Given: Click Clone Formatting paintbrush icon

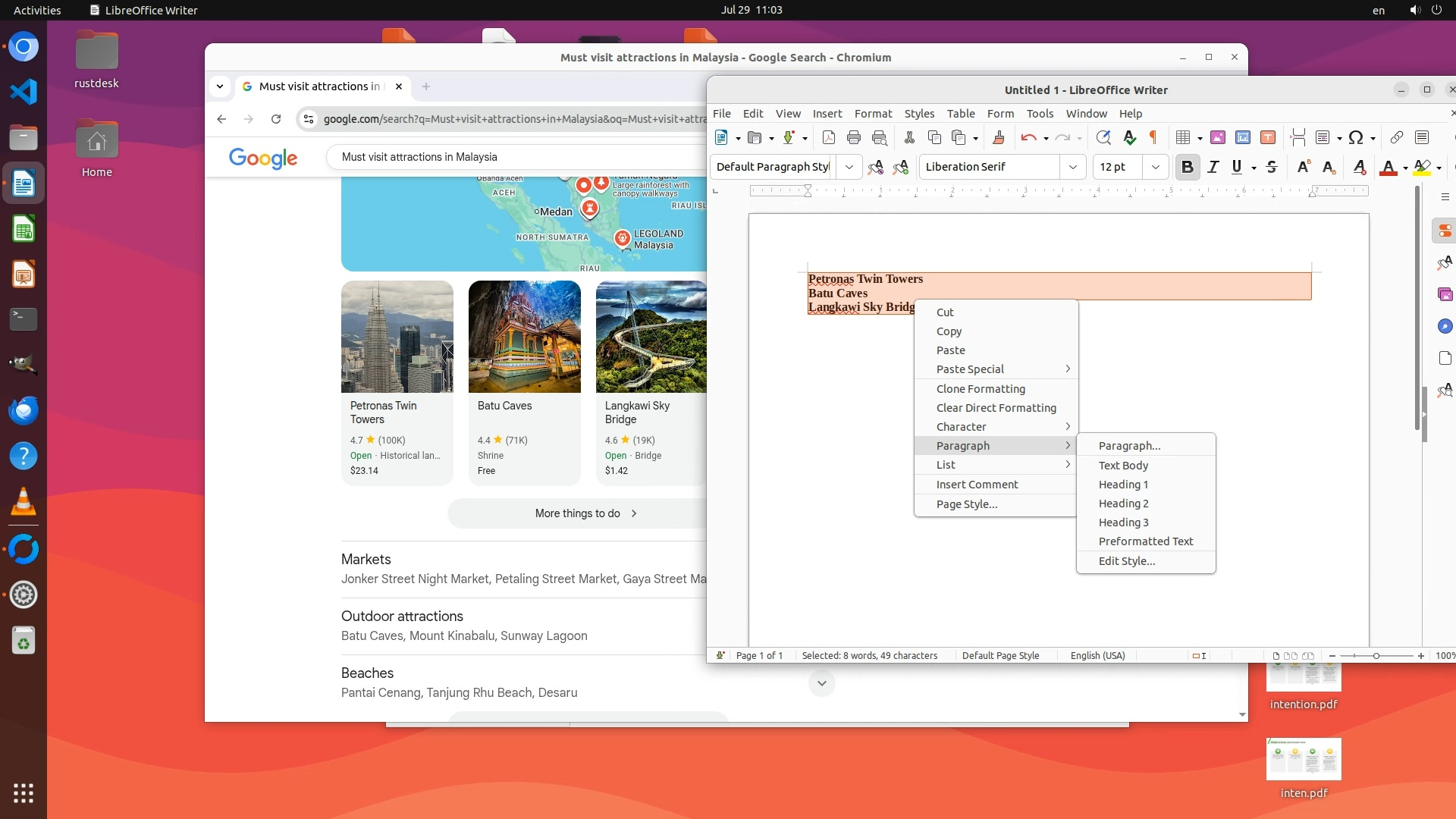Looking at the screenshot, I should pyautogui.click(x=999, y=137).
